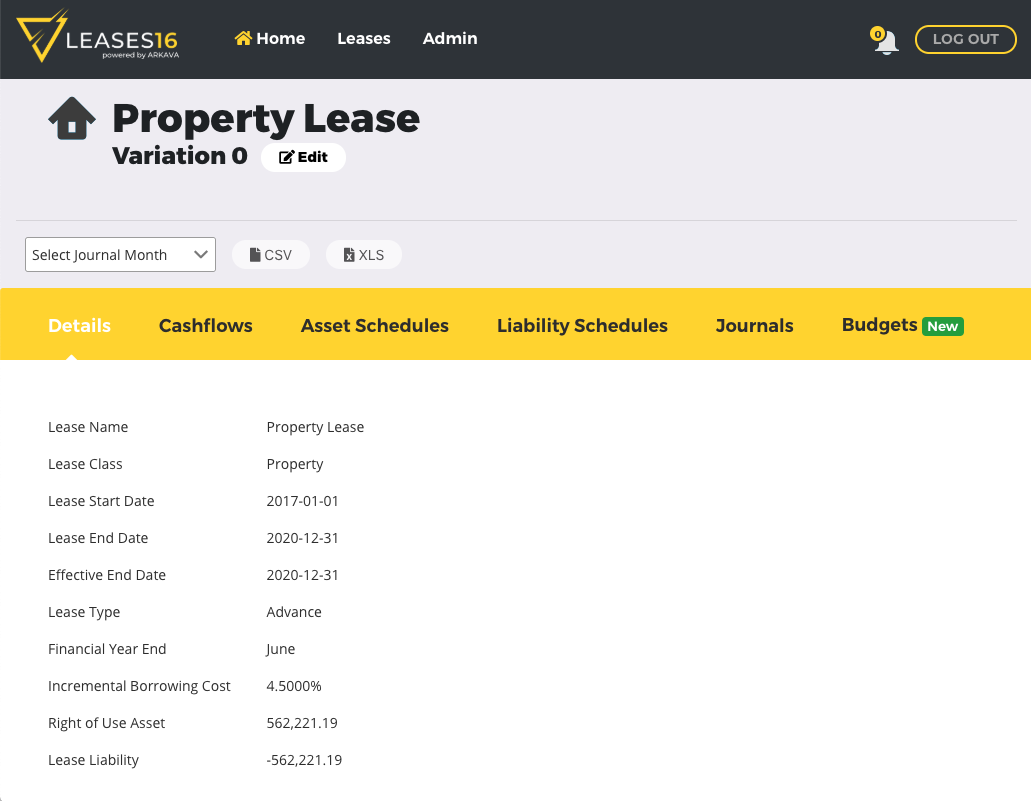
Task: Switch to the Cashflows tab
Action: [205, 325]
